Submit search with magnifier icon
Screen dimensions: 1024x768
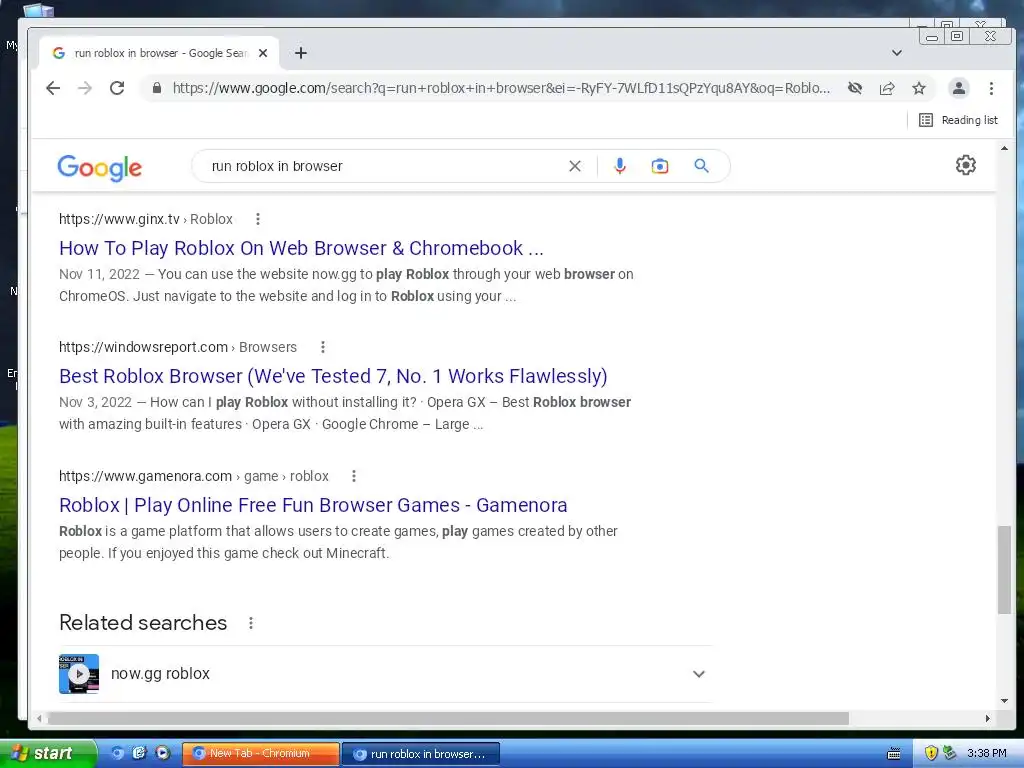click(x=701, y=166)
